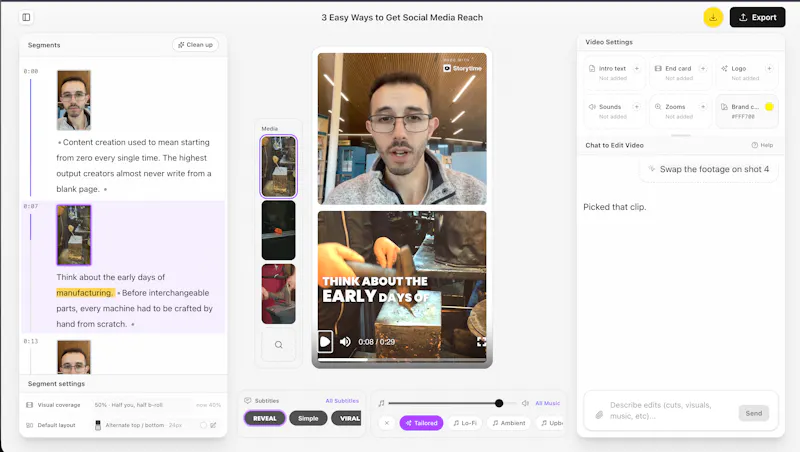Click 'Swap the footage on shot 4' suggestion

pyautogui.click(x=709, y=169)
